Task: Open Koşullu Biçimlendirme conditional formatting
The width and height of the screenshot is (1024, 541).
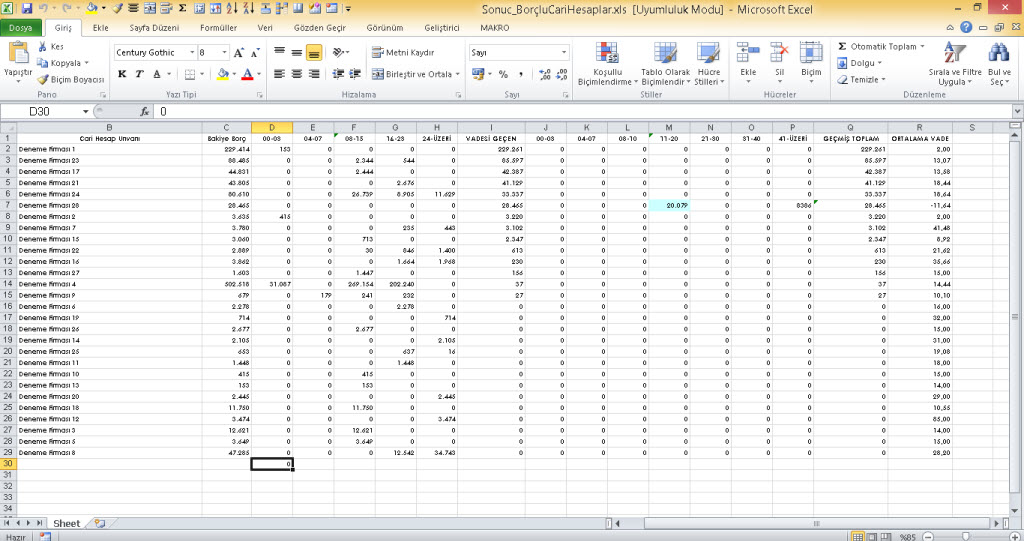Action: click(608, 65)
